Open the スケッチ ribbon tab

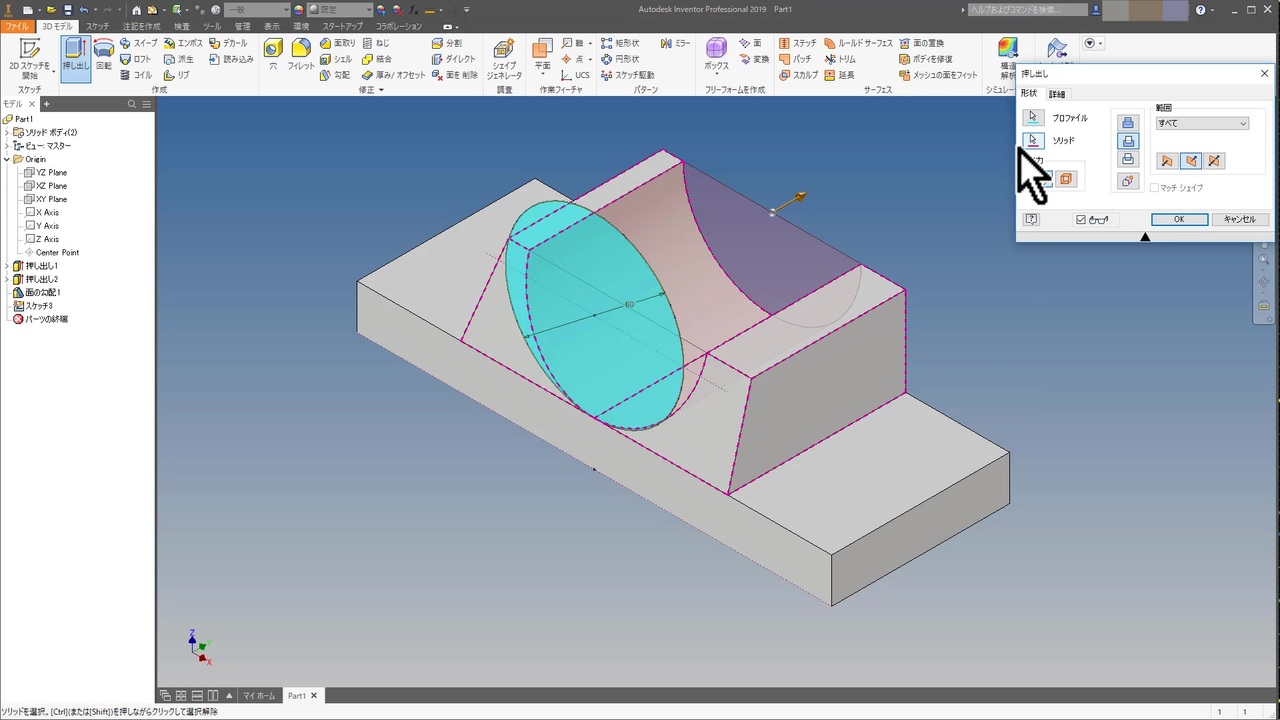pos(97,26)
